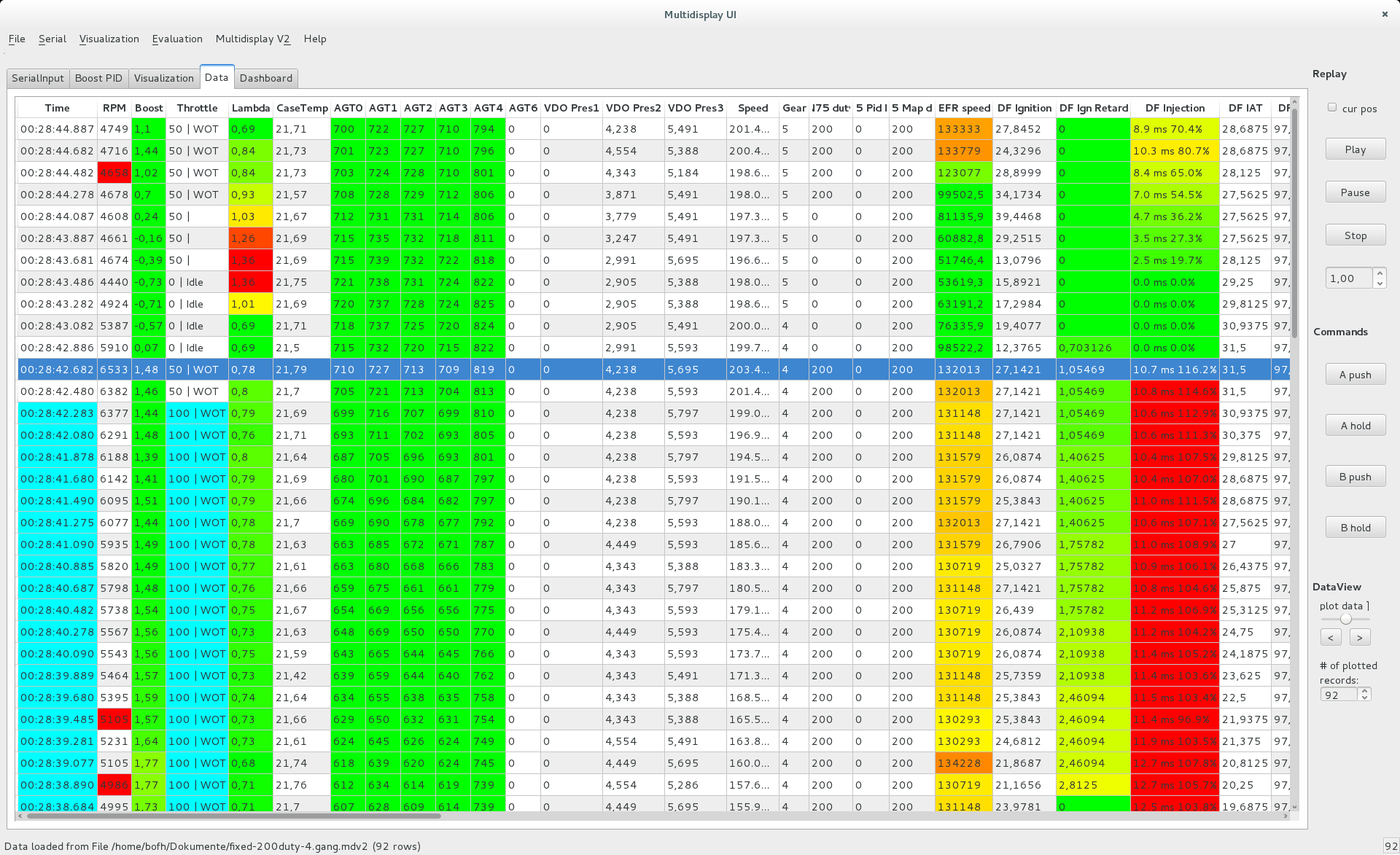Viewport: 1400px width, 855px height.
Task: Click the back arrow in DataView
Action: coord(1331,637)
